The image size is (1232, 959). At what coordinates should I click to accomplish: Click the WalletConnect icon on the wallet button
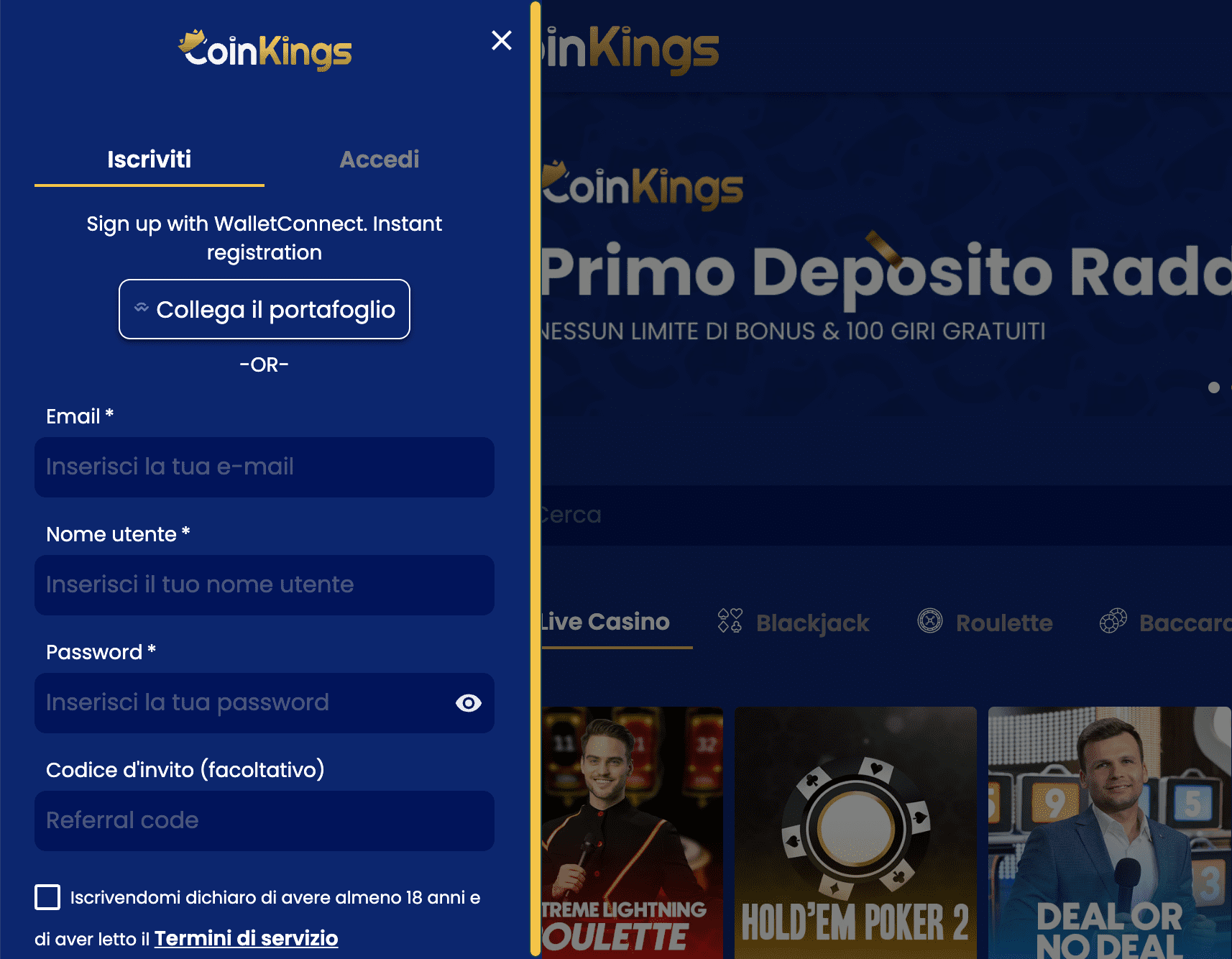pyautogui.click(x=142, y=307)
